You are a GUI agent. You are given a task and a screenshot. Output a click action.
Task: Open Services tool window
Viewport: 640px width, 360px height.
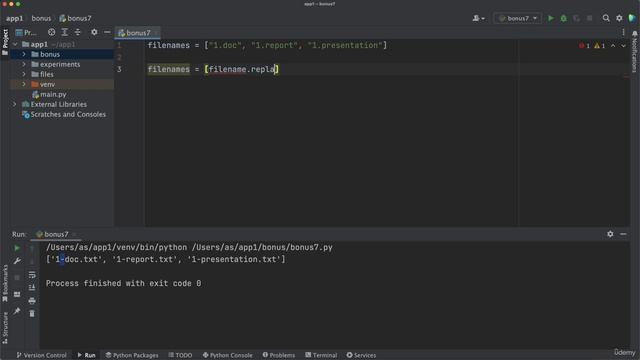click(x=361, y=355)
